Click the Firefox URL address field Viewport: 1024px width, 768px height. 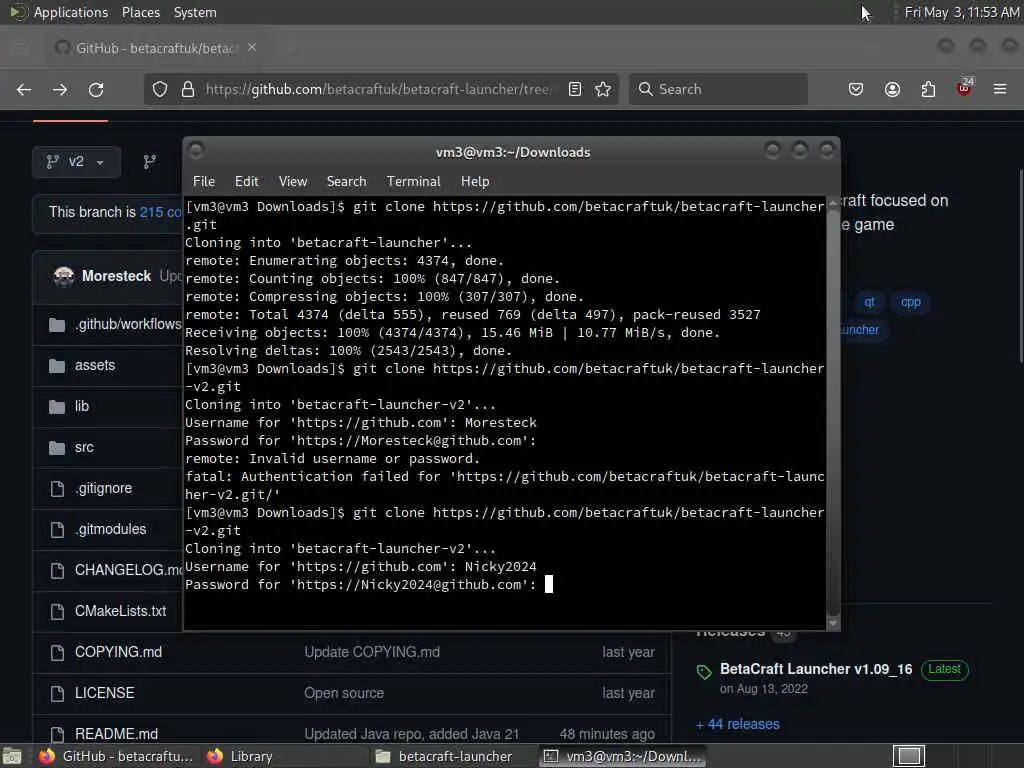click(x=379, y=89)
